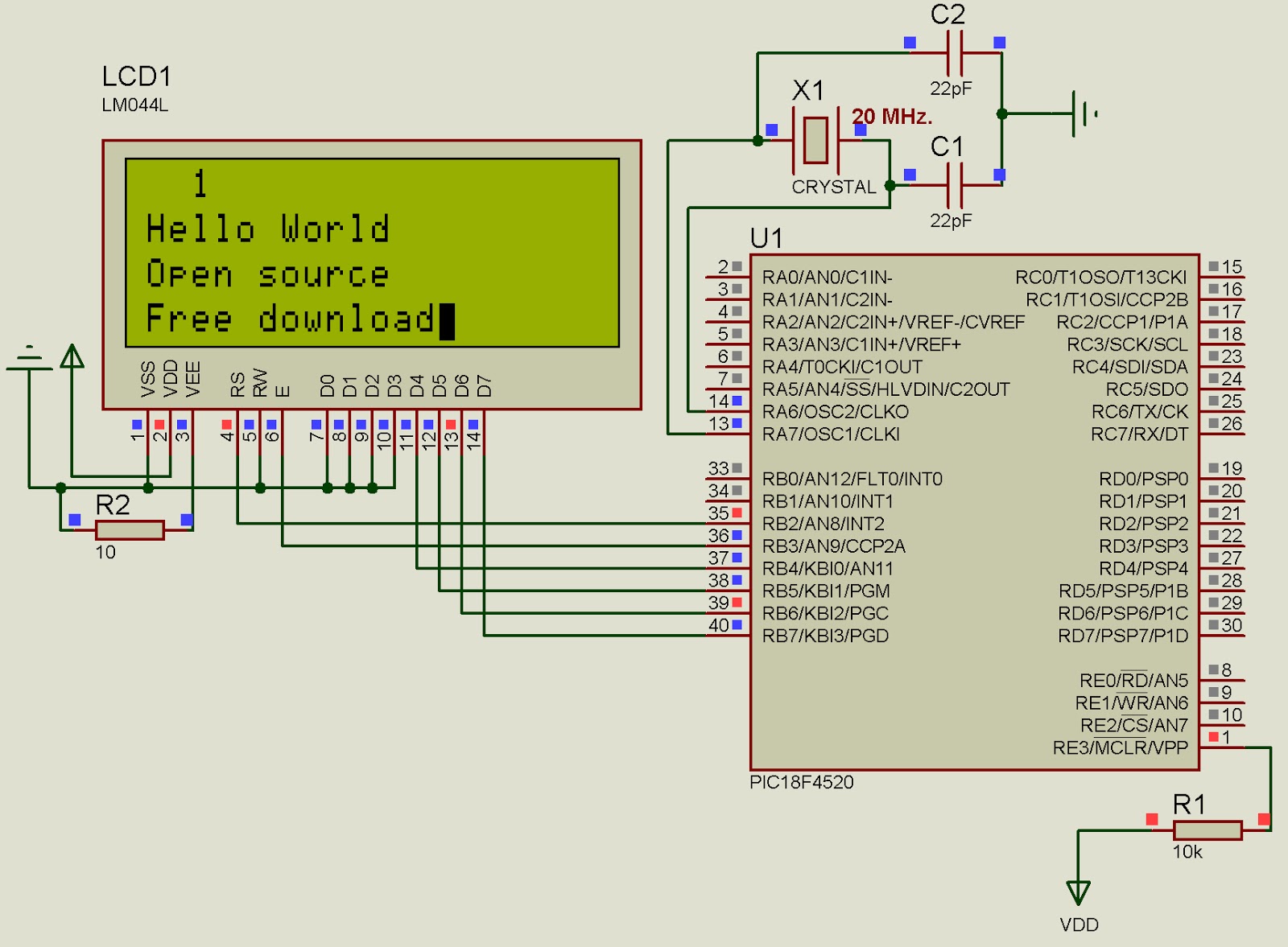Click the LM044L part name
Screen dimensions: 1288x947
134,105
